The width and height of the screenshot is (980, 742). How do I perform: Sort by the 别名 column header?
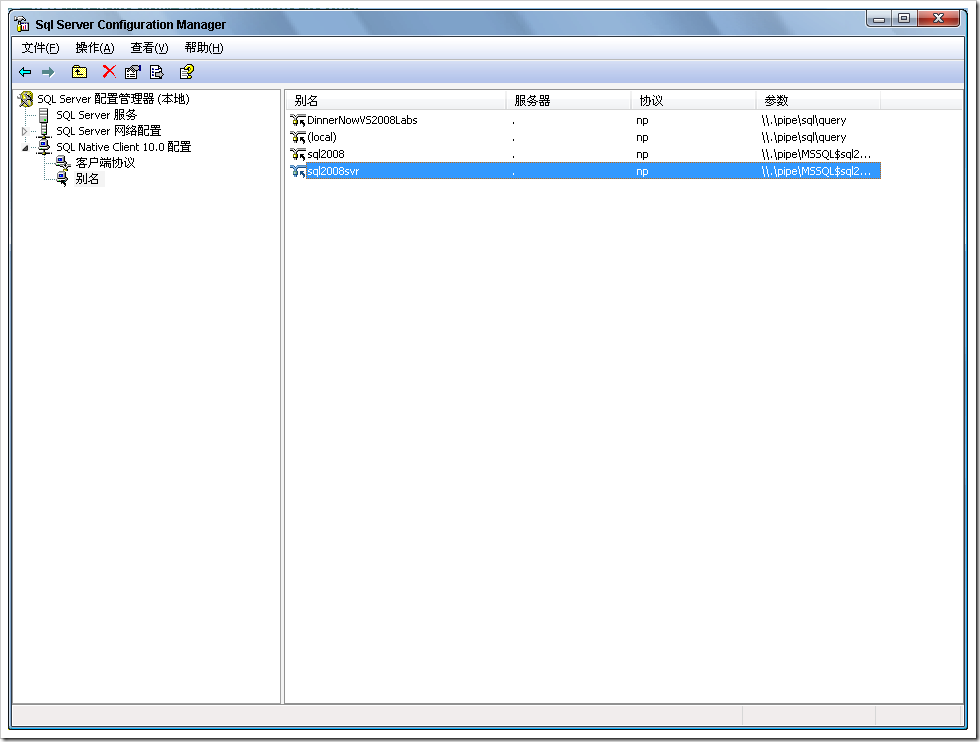coord(396,101)
